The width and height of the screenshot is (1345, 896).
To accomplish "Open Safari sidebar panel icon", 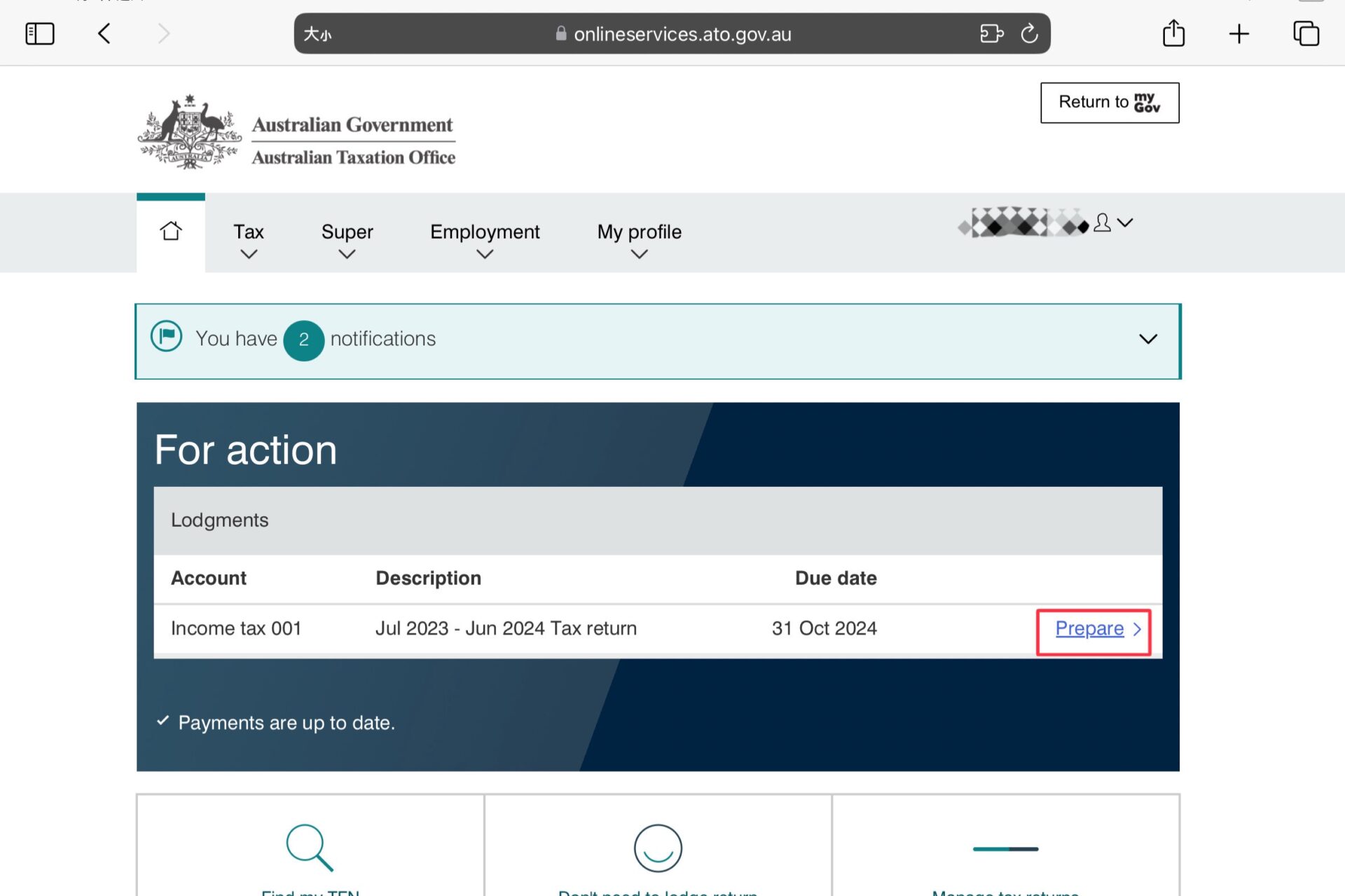I will (40, 34).
